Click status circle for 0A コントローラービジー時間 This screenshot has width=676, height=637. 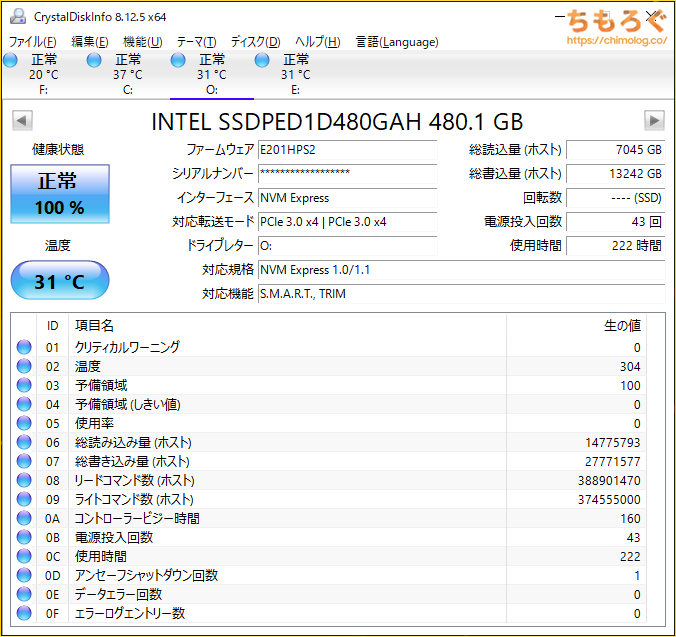click(x=24, y=518)
